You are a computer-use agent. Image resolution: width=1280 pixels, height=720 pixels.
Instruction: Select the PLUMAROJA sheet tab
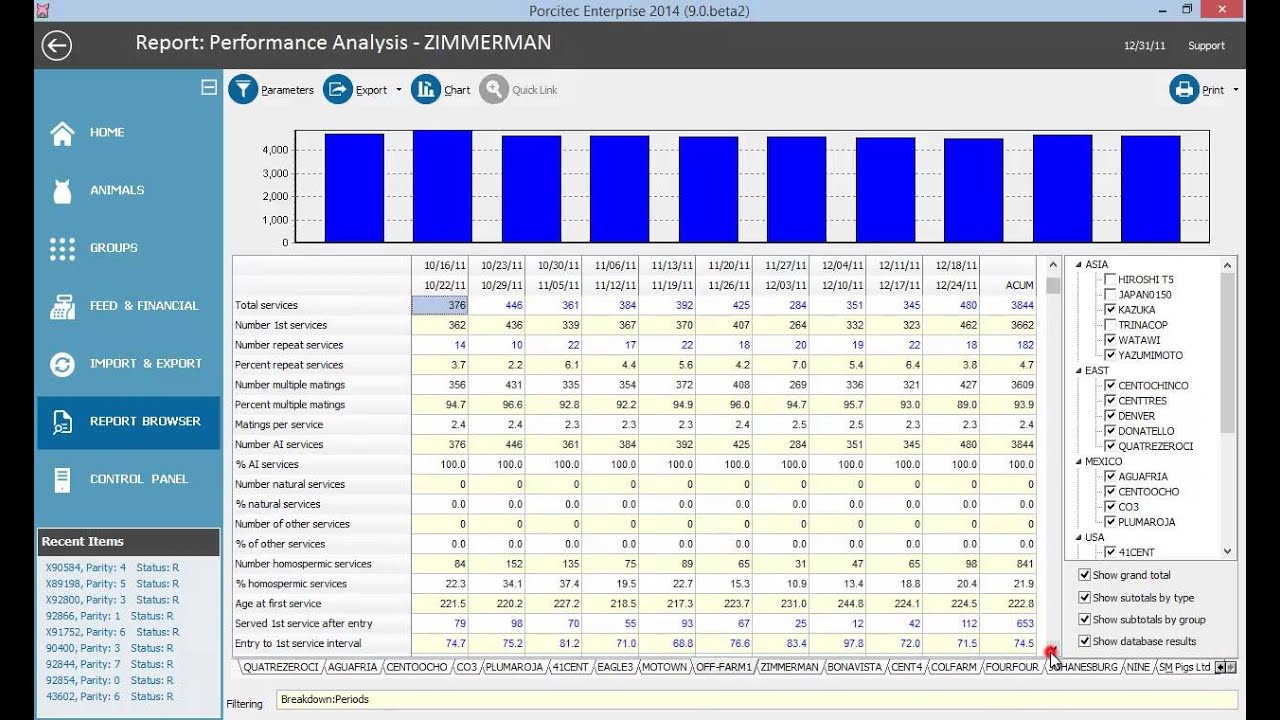[x=514, y=667]
